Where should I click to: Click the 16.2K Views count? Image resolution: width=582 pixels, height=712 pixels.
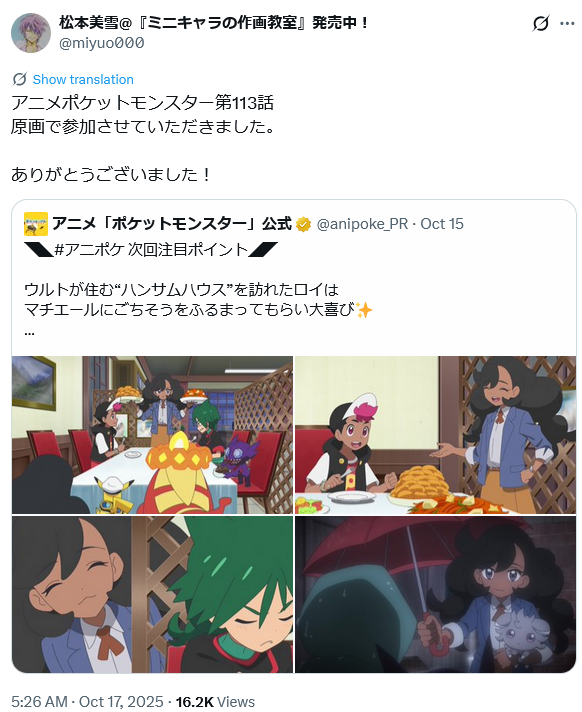pyautogui.click(x=215, y=702)
